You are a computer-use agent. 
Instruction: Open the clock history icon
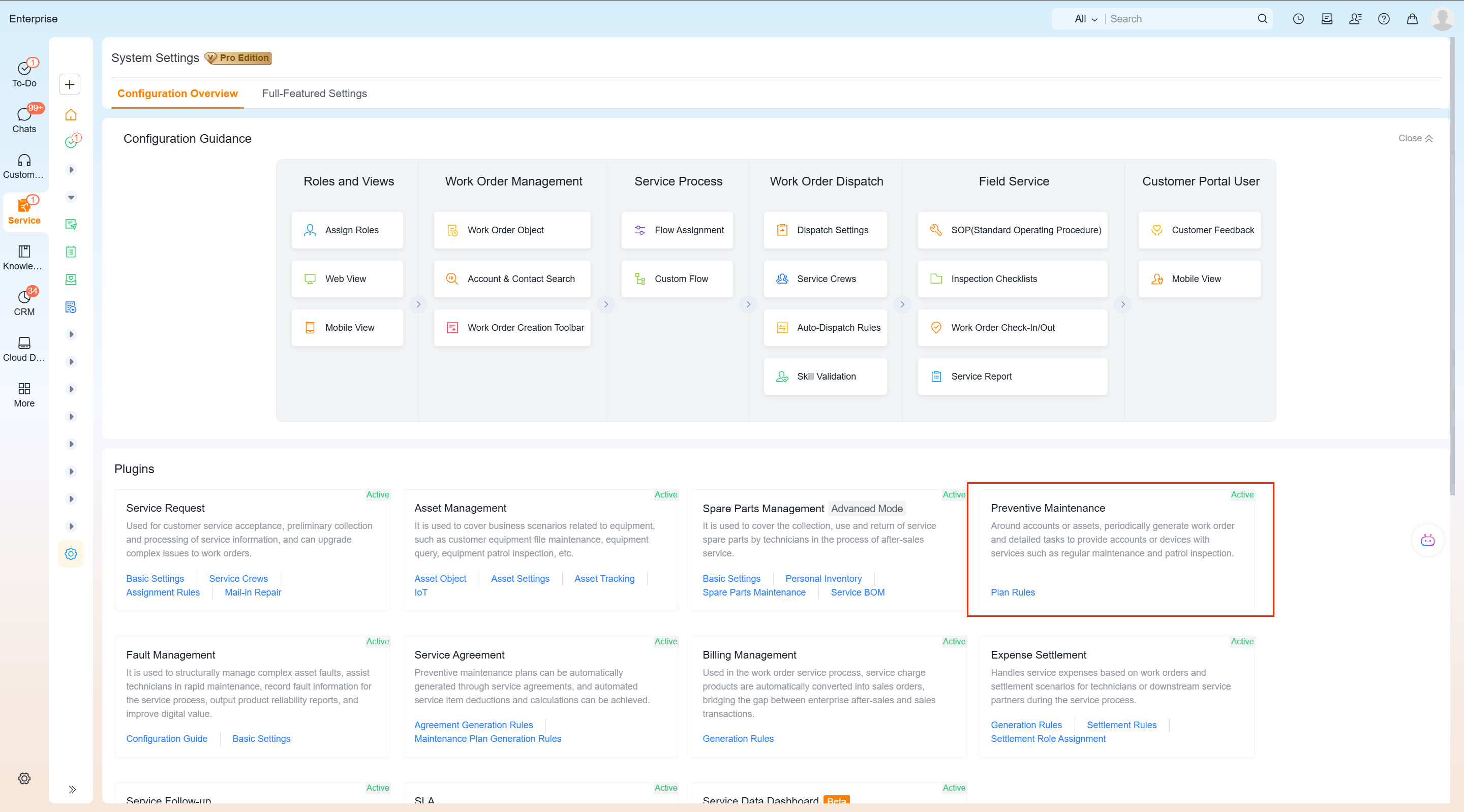pyautogui.click(x=1298, y=19)
